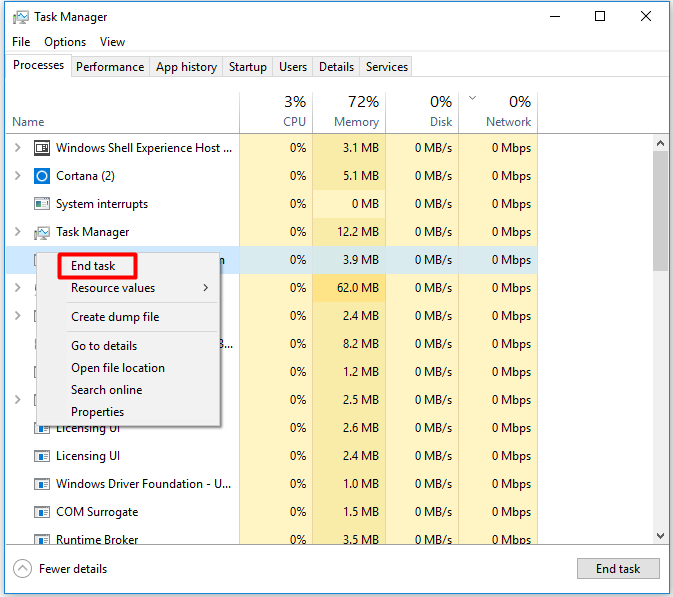Open the View menu
Image resolution: width=673 pixels, height=597 pixels.
pos(112,42)
